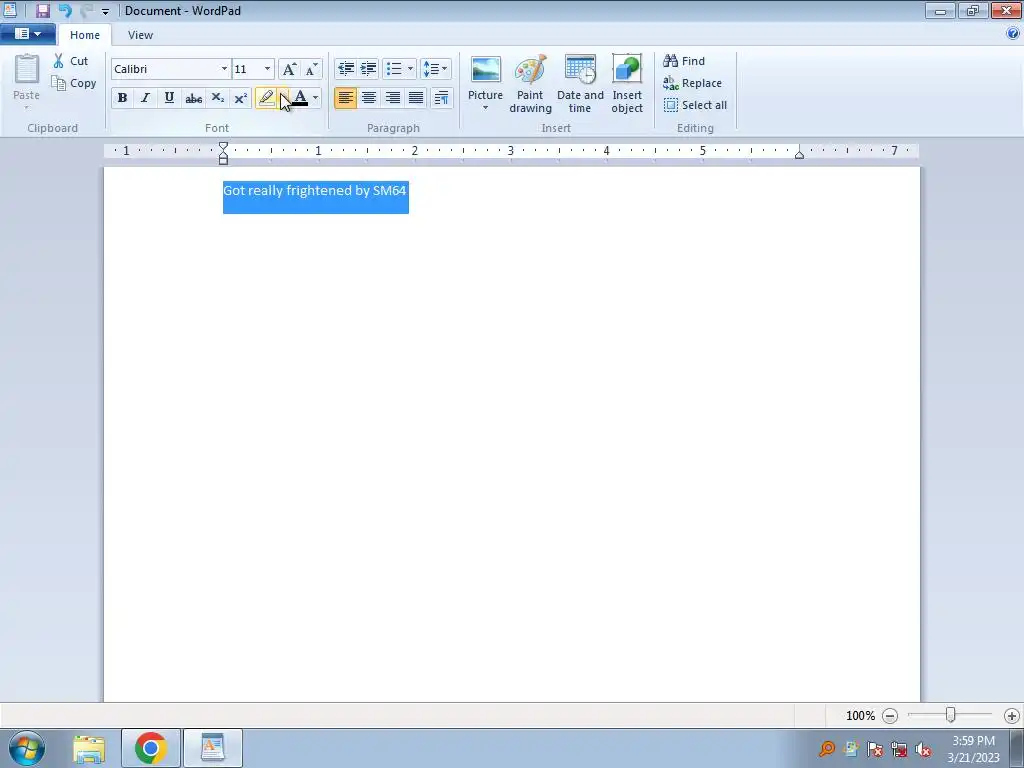Copy the selected text

tap(74, 83)
